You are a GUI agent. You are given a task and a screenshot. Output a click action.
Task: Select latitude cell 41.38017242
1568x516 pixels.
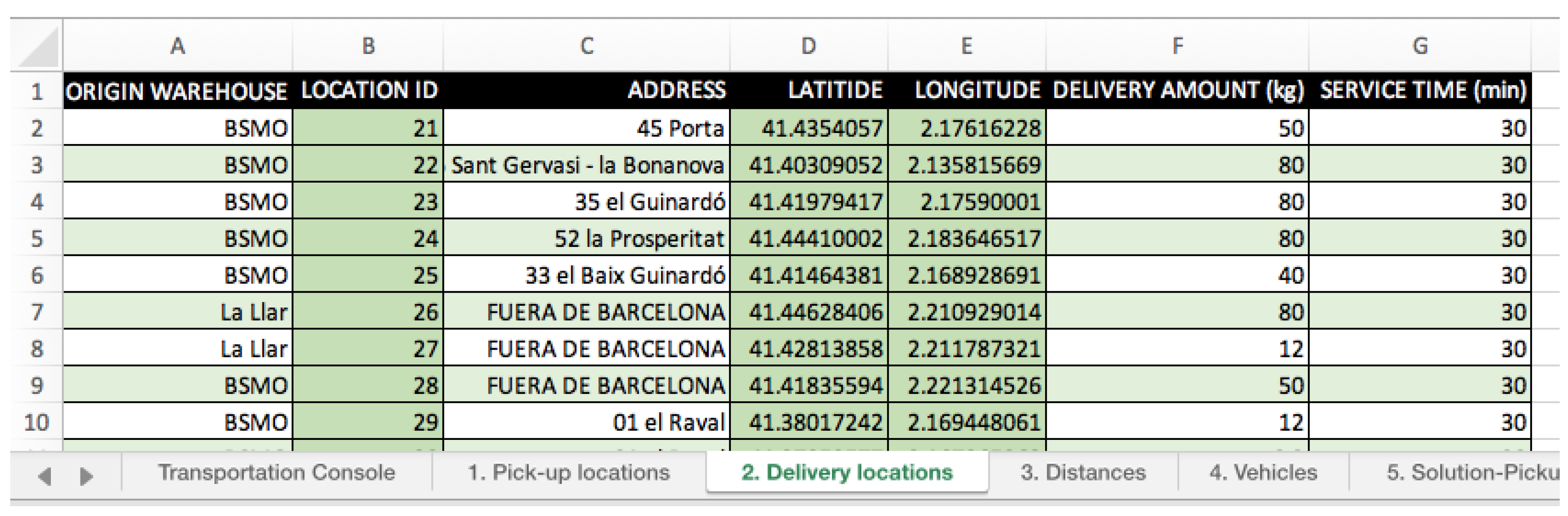pos(809,422)
